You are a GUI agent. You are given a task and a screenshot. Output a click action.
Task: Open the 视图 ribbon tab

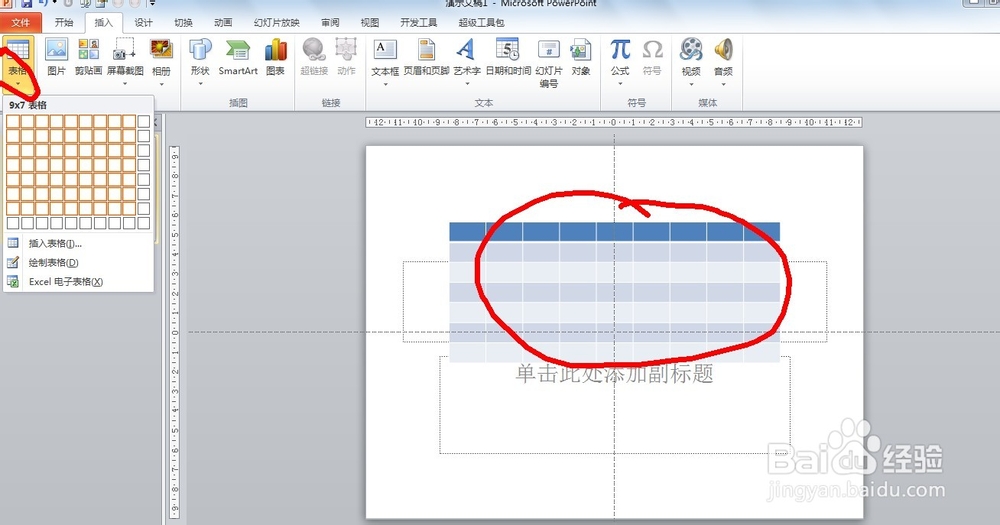[370, 22]
